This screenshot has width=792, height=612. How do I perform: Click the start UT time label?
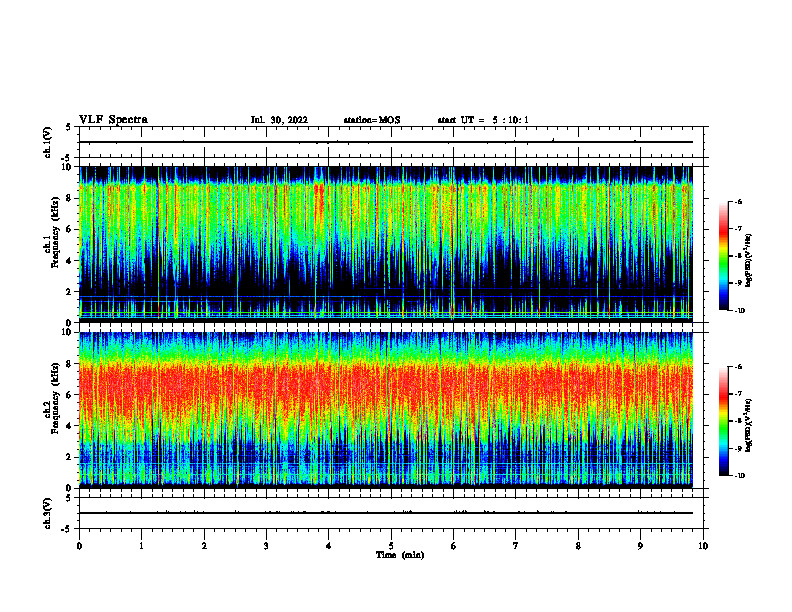point(483,120)
